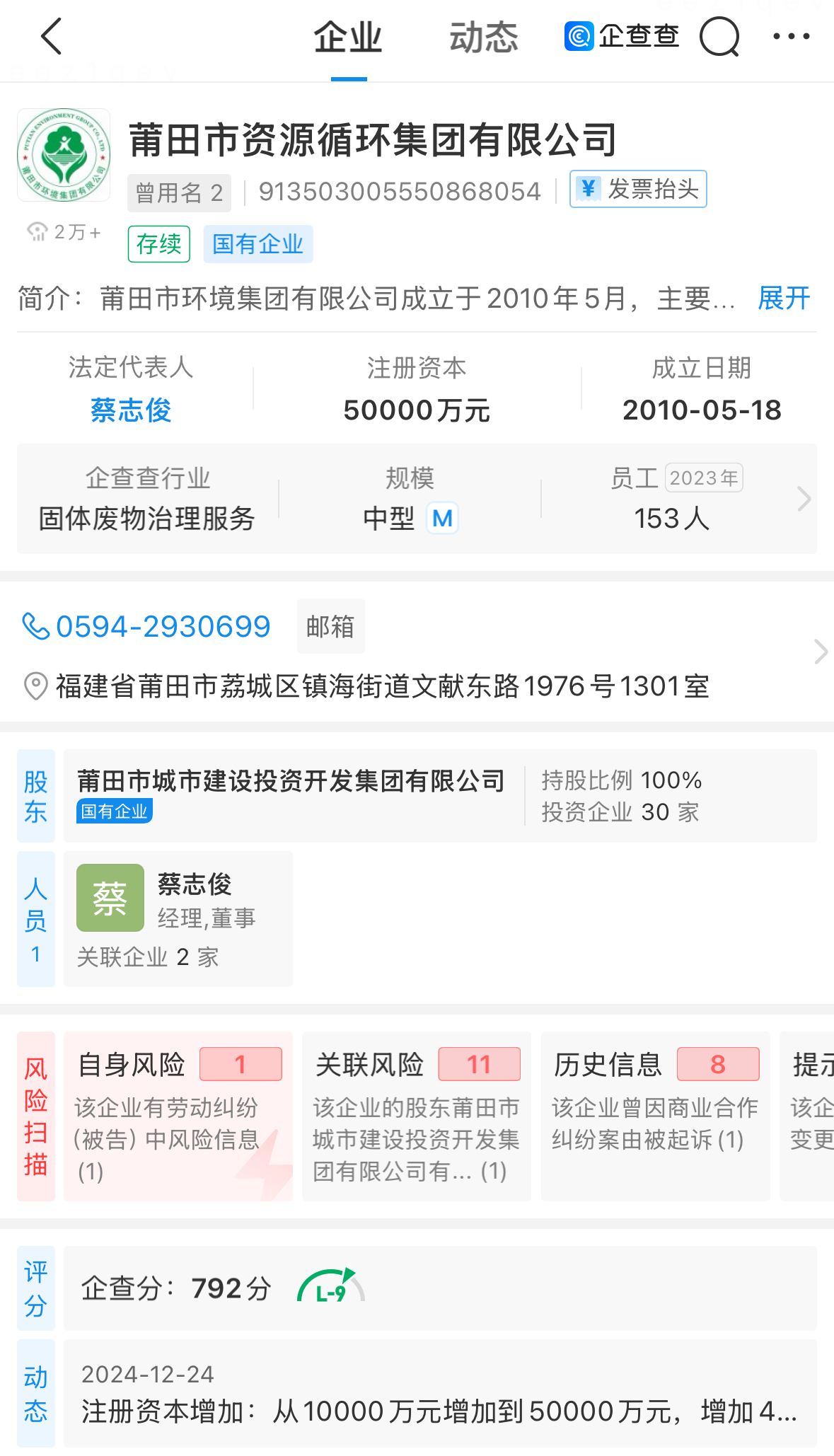Switch to the 动态 tab

tap(484, 37)
